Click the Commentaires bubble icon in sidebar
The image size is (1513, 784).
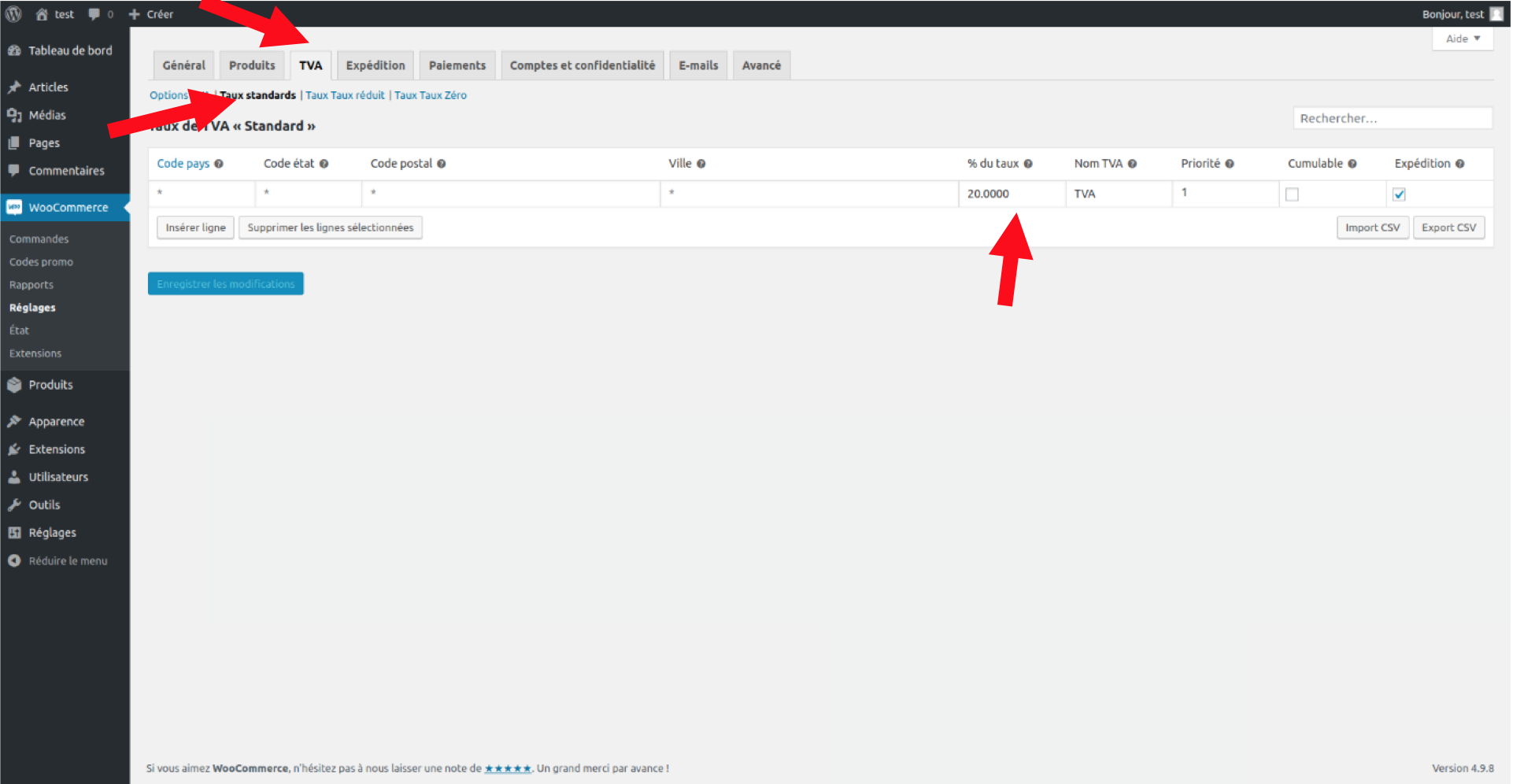click(x=14, y=171)
